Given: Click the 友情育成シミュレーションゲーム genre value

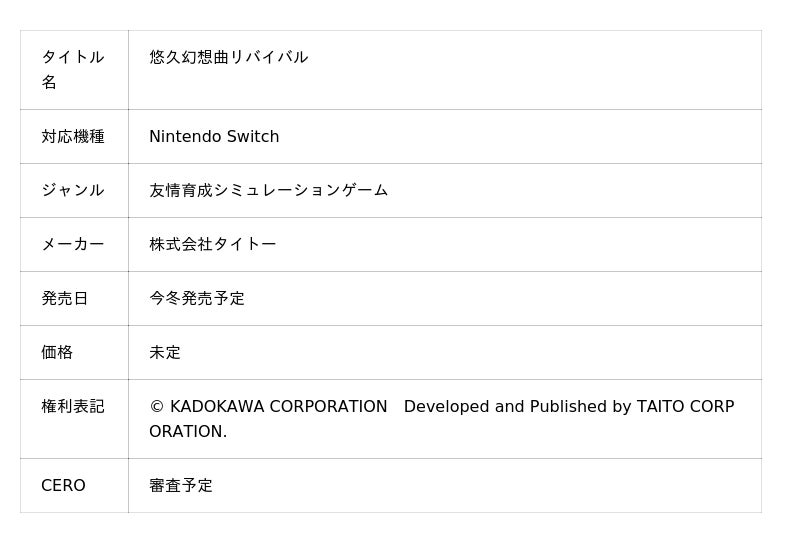Looking at the screenshot, I should click(268, 191).
